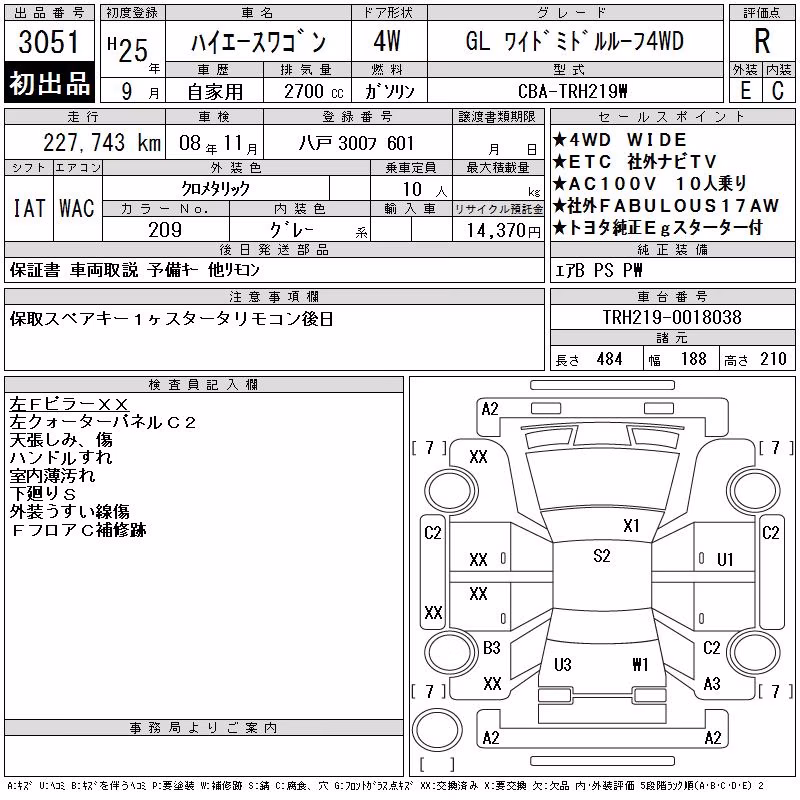
Task: Click the "後日発送部品" header label
Action: pos(274,250)
